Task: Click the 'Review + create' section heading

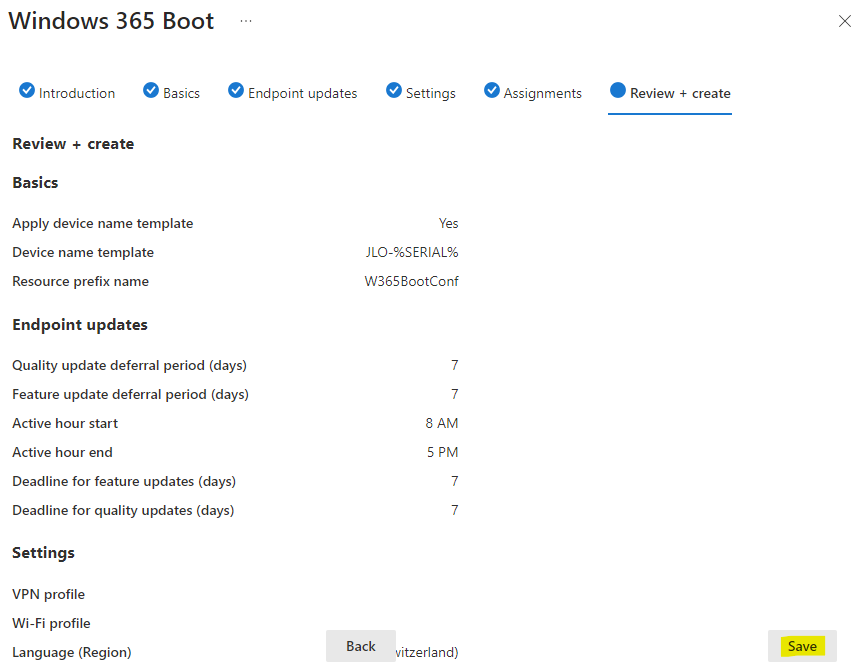Action: pos(73,144)
